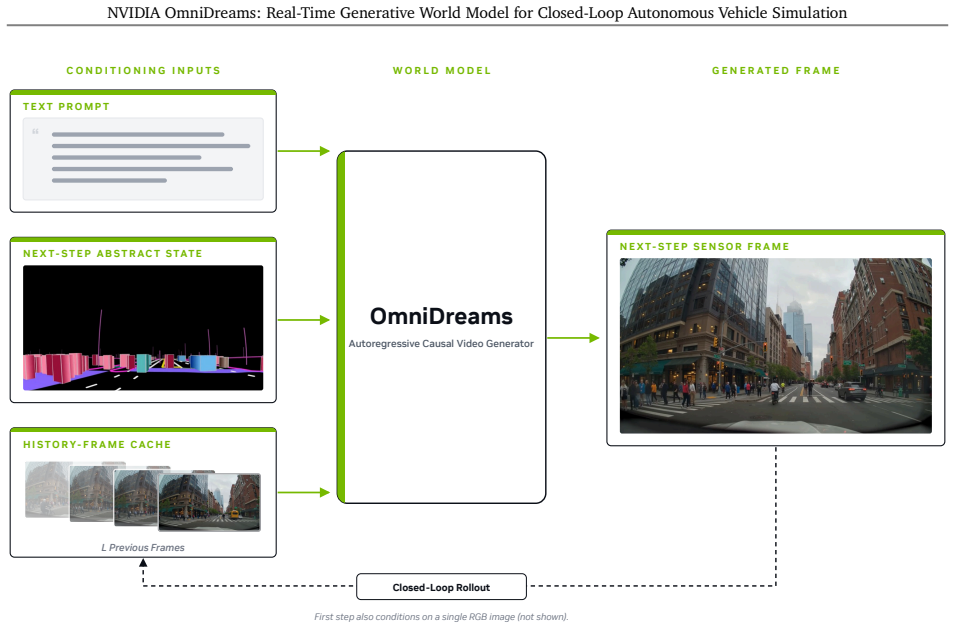Click the 'OmniDreams' model name
The height and width of the screenshot is (628, 955).
442,316
